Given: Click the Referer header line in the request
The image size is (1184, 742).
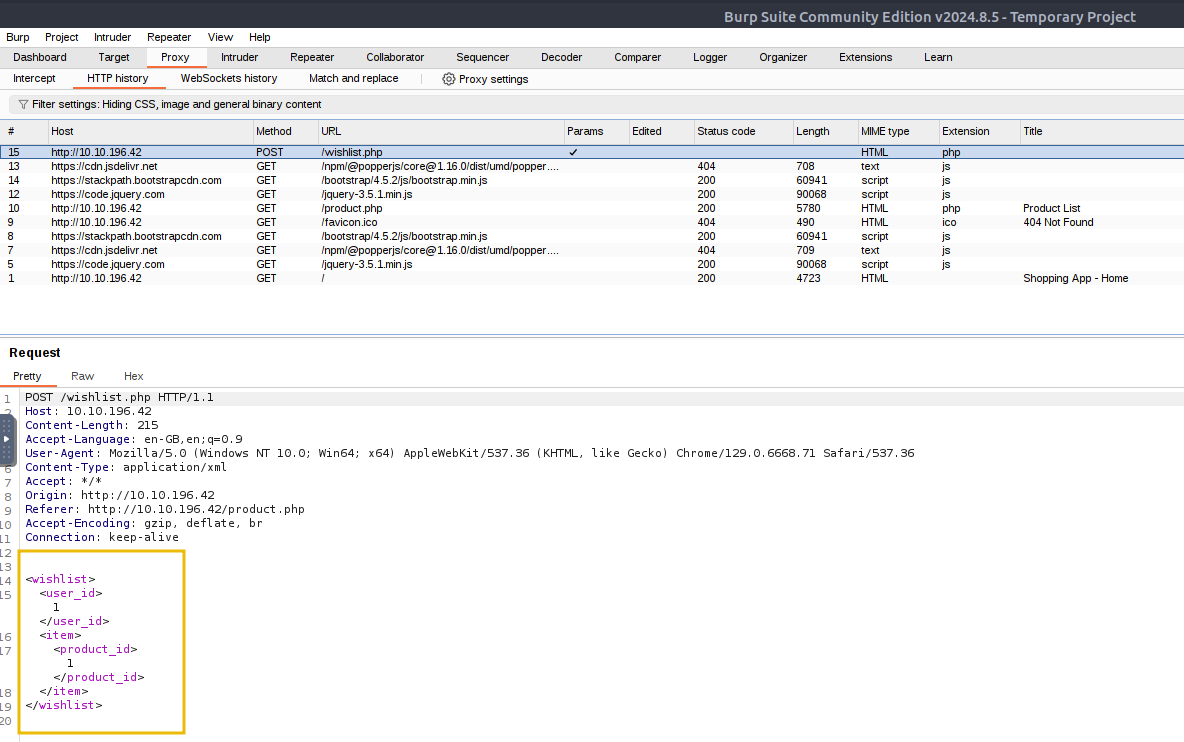Looking at the screenshot, I should click(165, 510).
